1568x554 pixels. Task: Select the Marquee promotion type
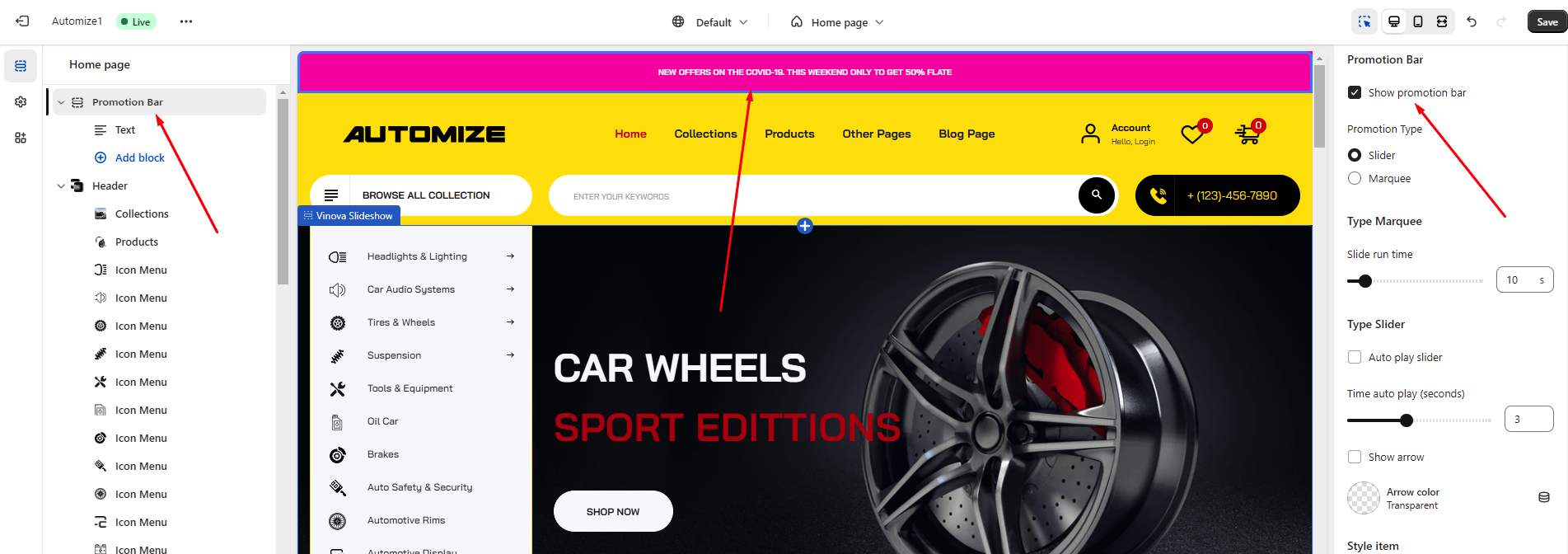pyautogui.click(x=1355, y=178)
